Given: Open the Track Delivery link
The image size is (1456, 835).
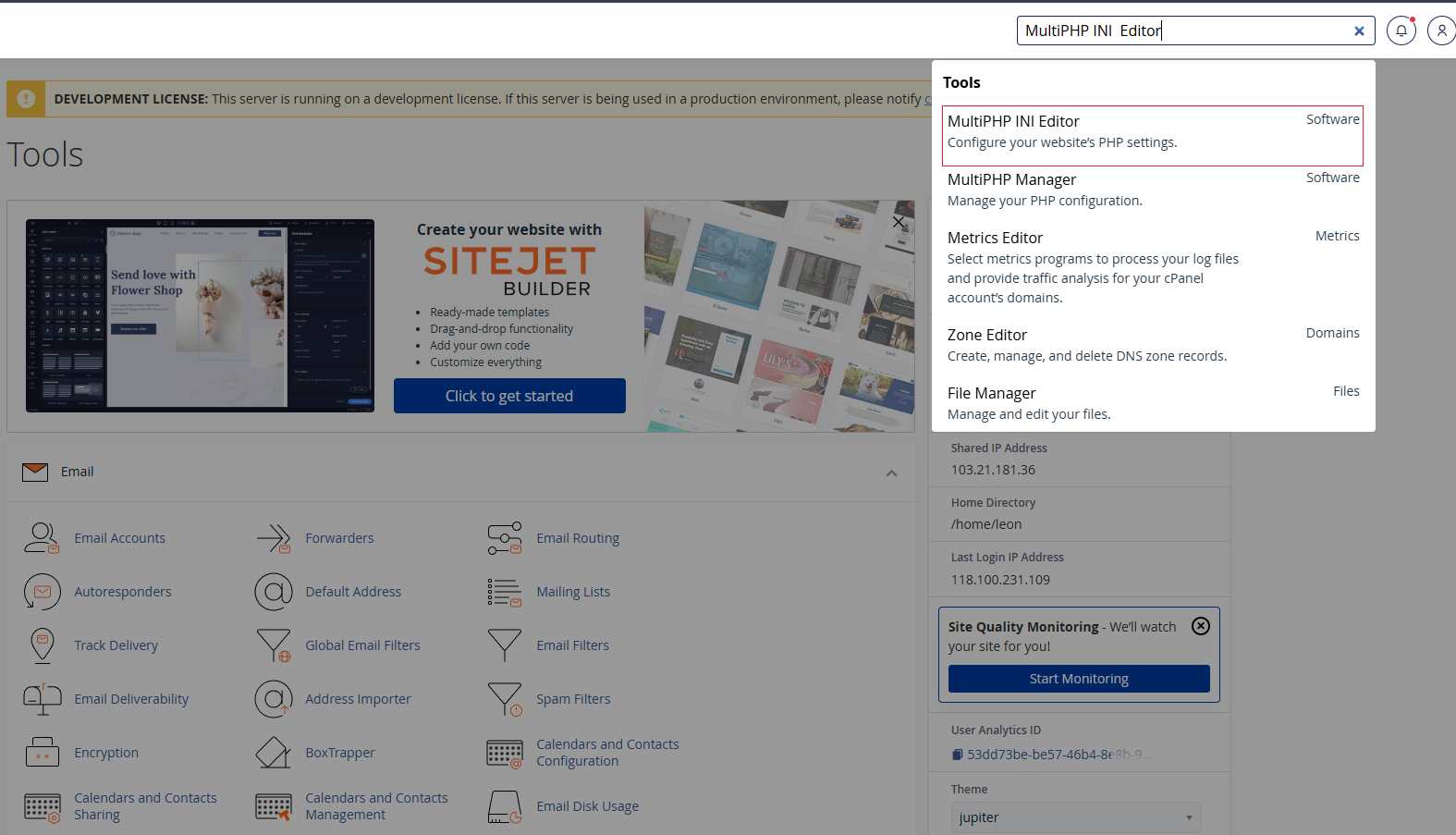Looking at the screenshot, I should [x=116, y=645].
